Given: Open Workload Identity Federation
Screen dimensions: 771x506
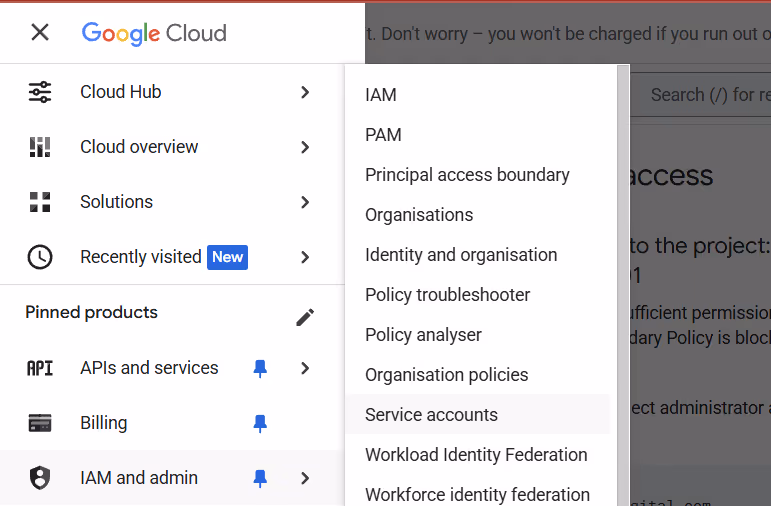Looking at the screenshot, I should (476, 455).
